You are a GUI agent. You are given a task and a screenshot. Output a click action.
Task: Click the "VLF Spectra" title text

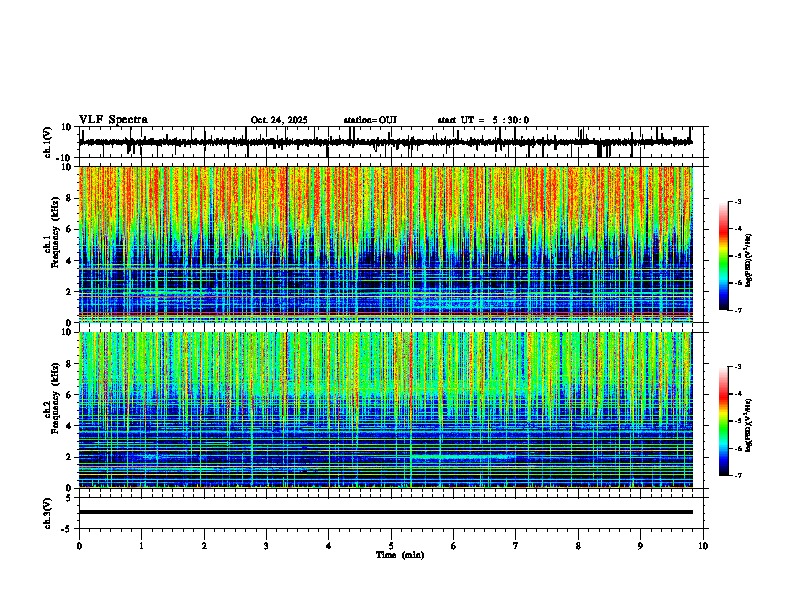tap(114, 120)
